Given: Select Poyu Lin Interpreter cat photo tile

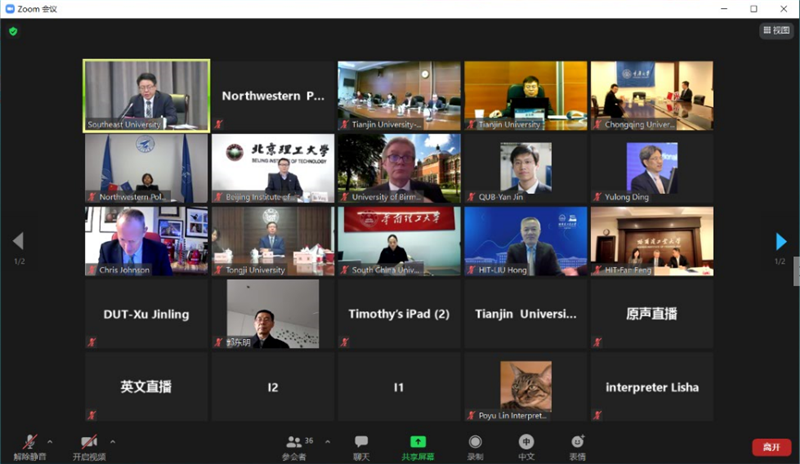Looking at the screenshot, I should pyautogui.click(x=526, y=387).
